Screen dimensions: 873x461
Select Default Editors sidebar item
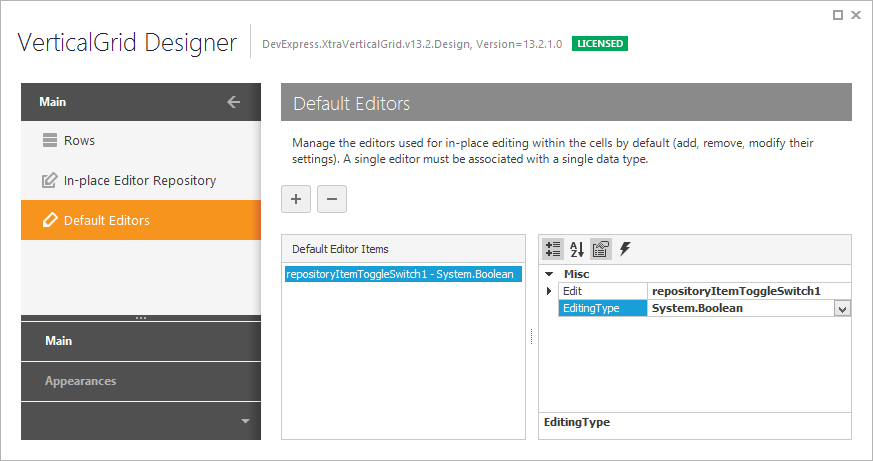141,220
